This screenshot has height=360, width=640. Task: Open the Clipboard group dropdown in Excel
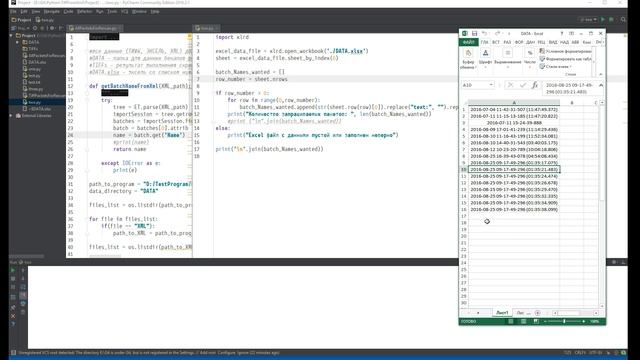click(468, 59)
